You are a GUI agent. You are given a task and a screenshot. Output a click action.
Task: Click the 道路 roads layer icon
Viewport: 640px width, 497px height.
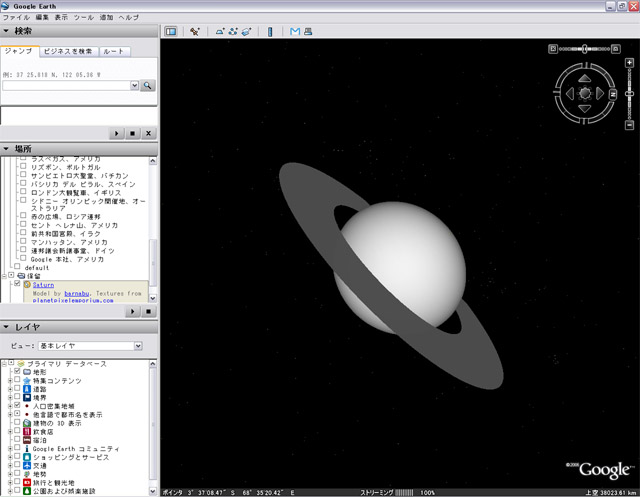click(27, 389)
